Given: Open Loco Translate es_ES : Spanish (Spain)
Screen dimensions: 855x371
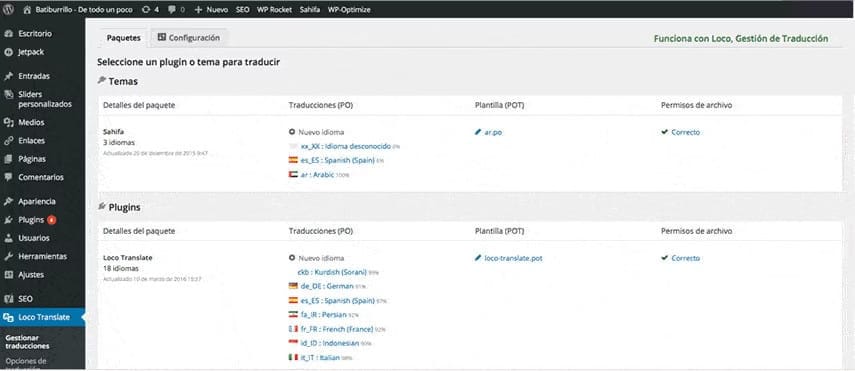Looking at the screenshot, I should pos(338,300).
